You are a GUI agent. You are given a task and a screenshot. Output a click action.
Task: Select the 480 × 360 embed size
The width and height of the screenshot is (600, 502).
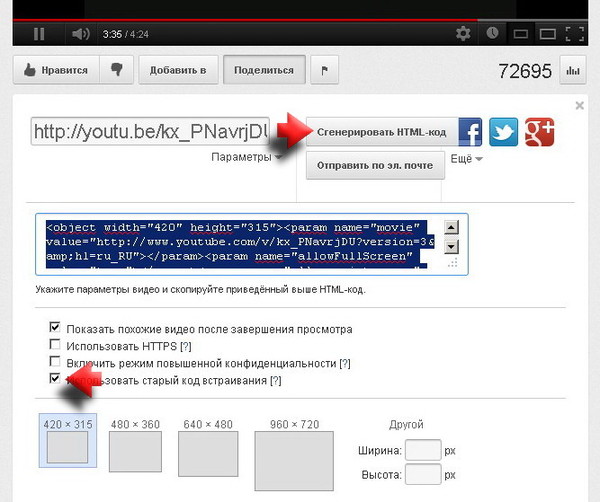pyautogui.click(x=135, y=445)
